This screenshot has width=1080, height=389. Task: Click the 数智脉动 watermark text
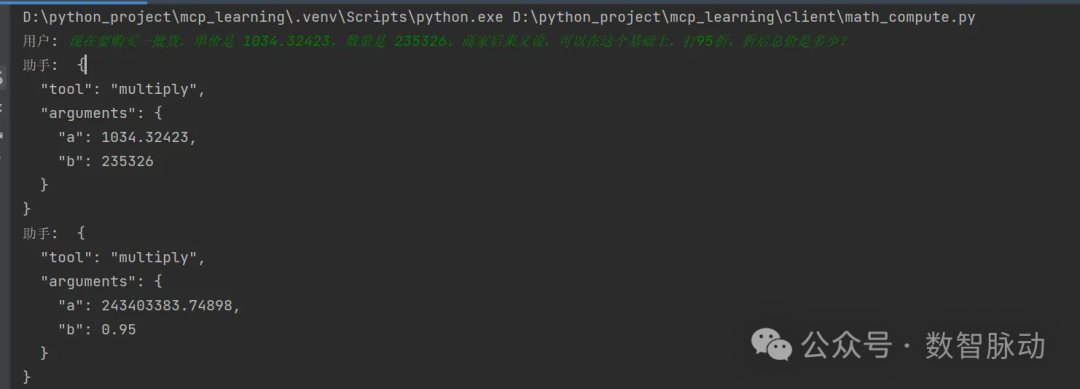point(985,345)
